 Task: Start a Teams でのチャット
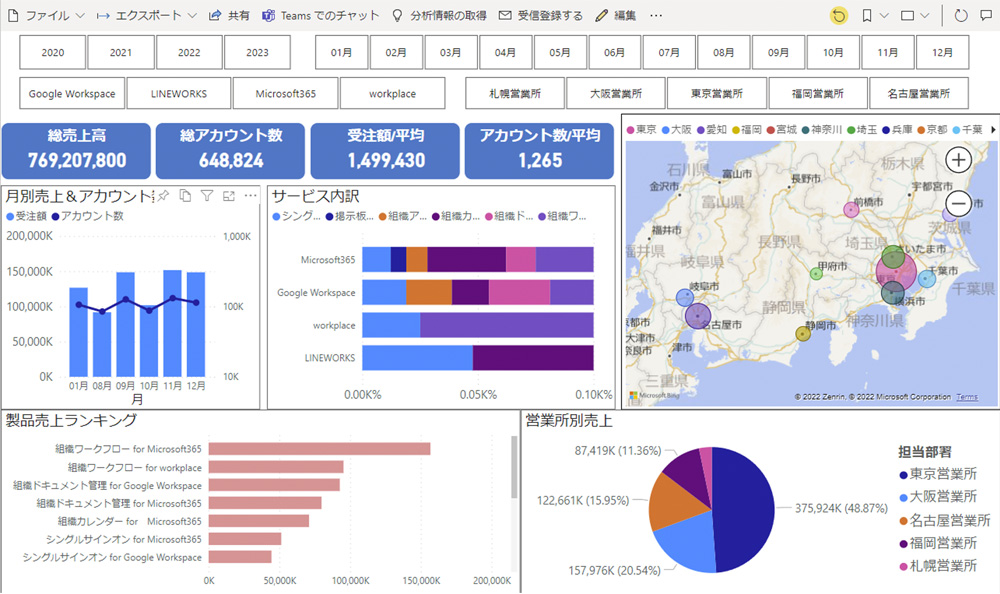pos(320,15)
